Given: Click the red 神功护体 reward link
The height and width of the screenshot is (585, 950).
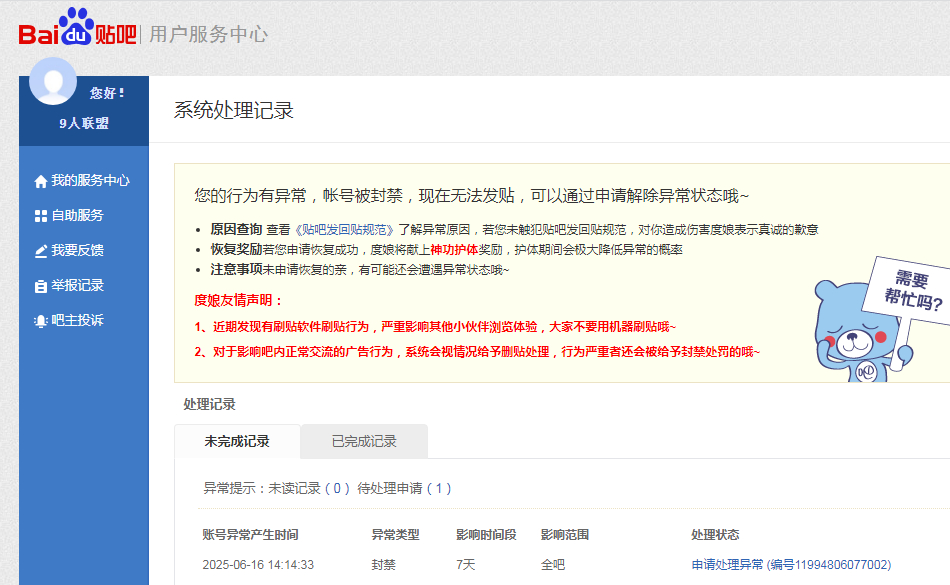Looking at the screenshot, I should (455, 249).
